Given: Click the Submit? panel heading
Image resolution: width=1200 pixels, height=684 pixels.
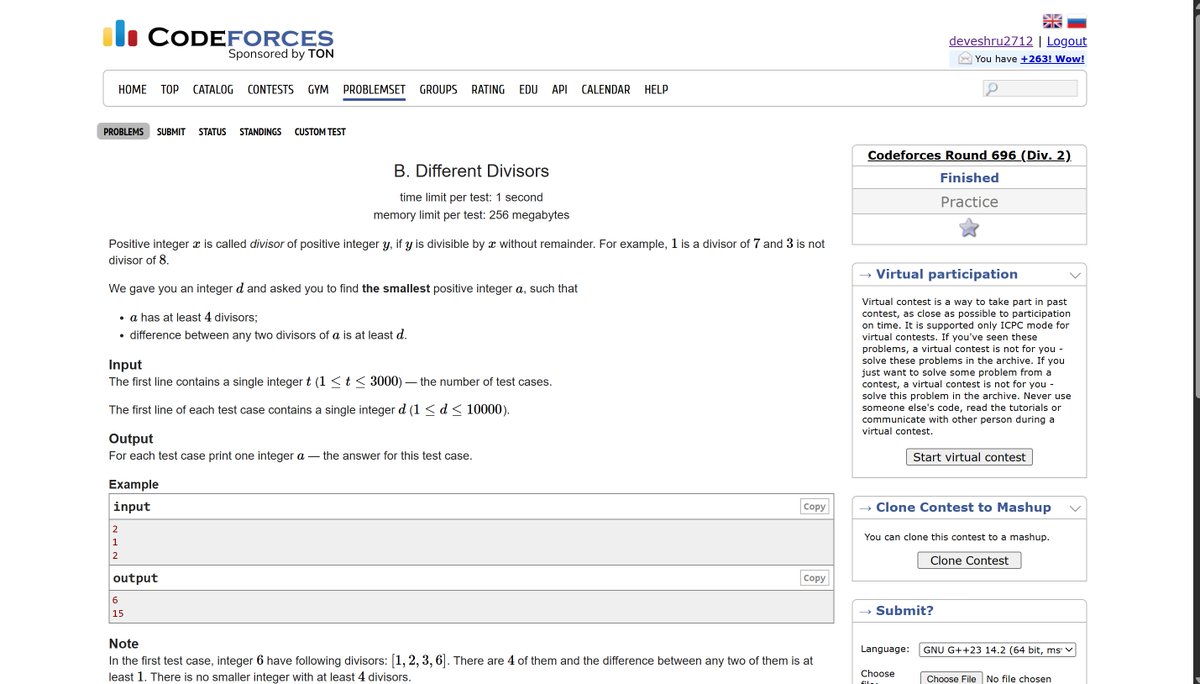Looking at the screenshot, I should click(905, 611).
